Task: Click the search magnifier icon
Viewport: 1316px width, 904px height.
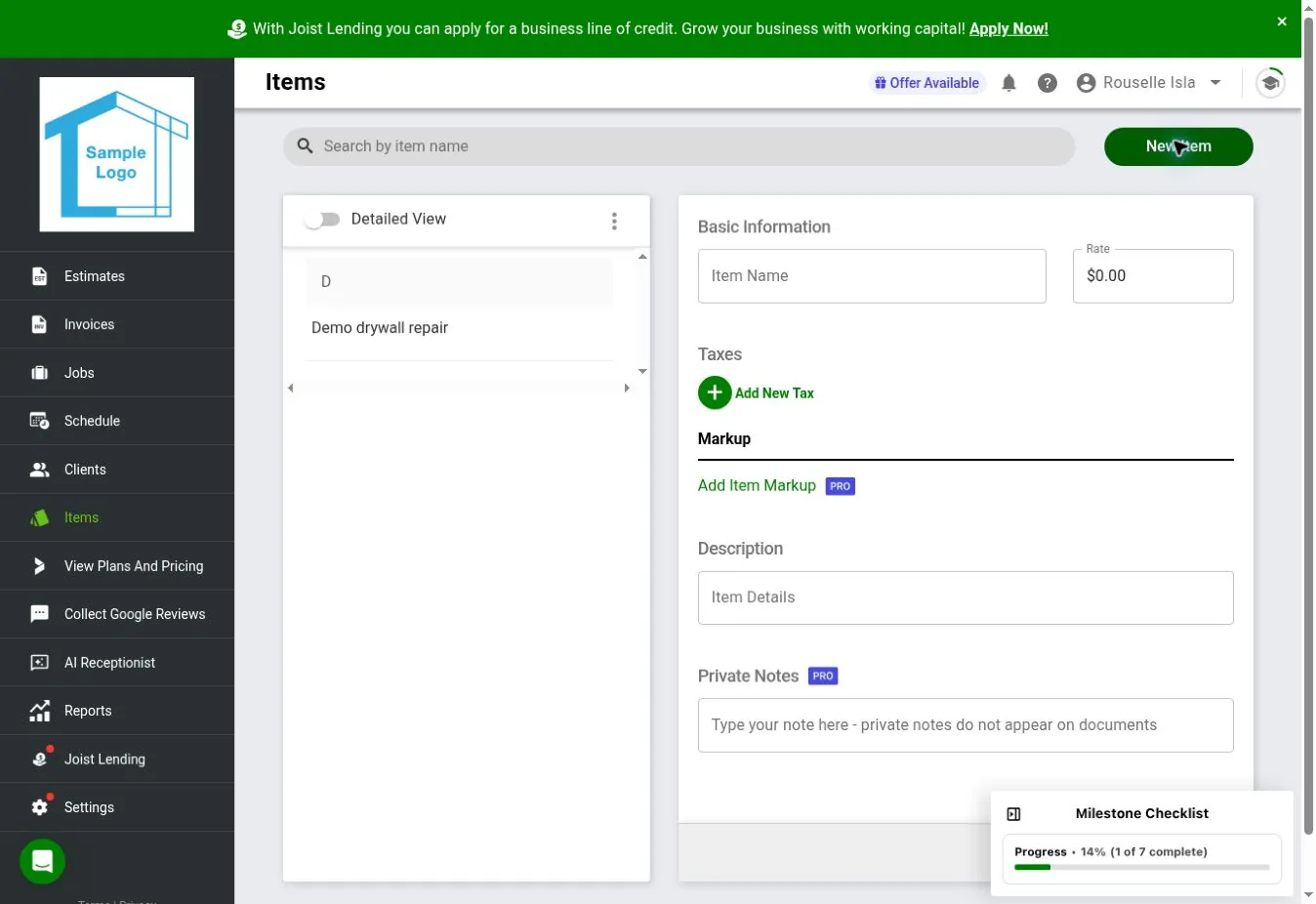Action: [306, 145]
